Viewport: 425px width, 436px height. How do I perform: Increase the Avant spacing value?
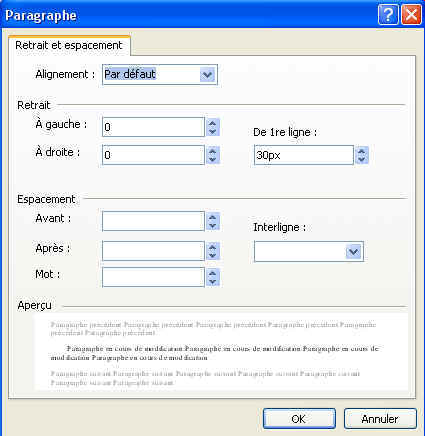[213, 217]
